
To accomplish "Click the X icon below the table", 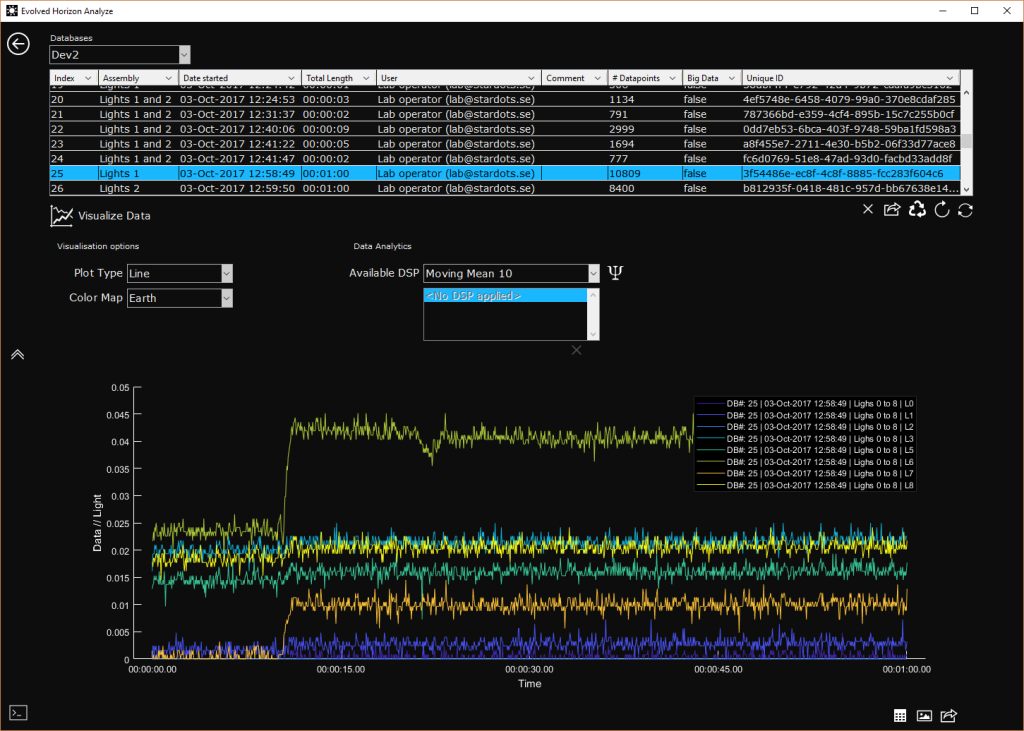I will (868, 210).
